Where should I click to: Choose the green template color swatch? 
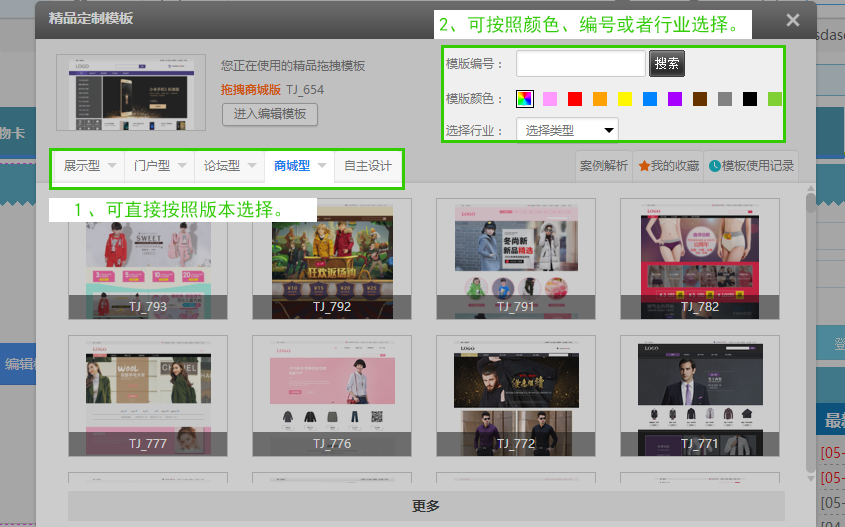pyautogui.click(x=774, y=99)
